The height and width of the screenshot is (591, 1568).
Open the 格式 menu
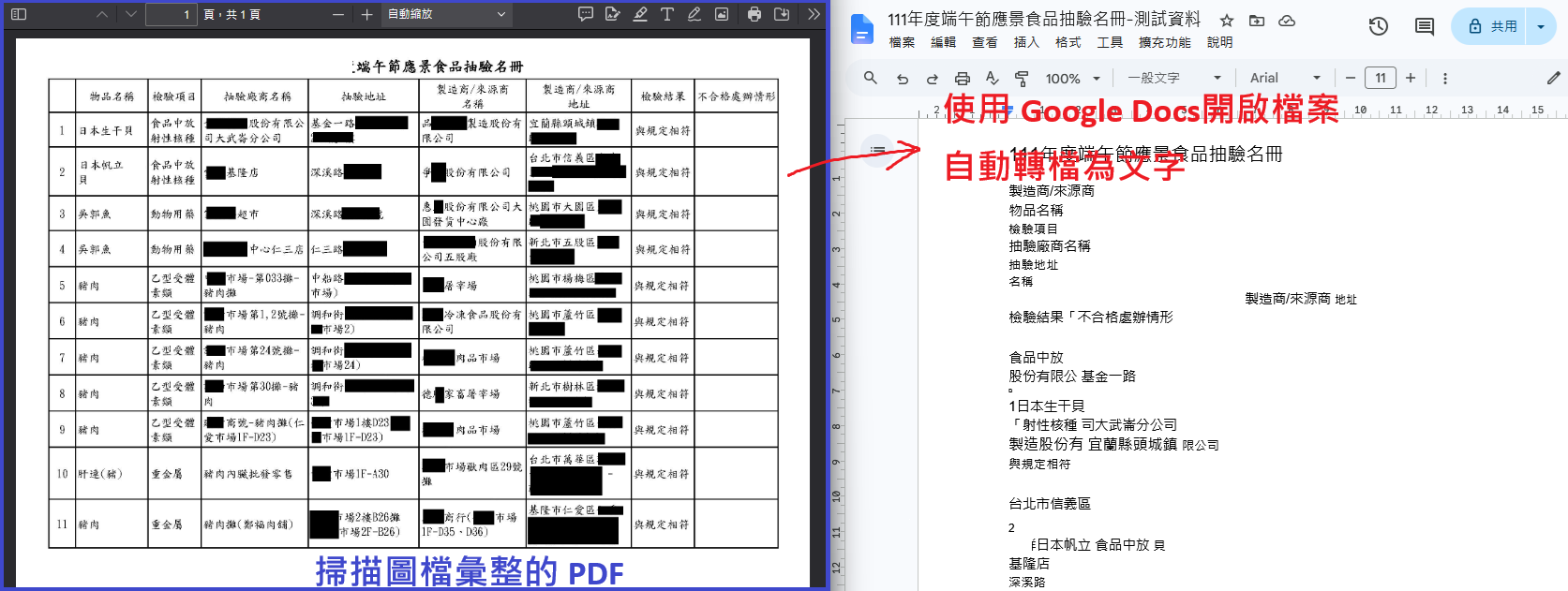tap(1068, 42)
